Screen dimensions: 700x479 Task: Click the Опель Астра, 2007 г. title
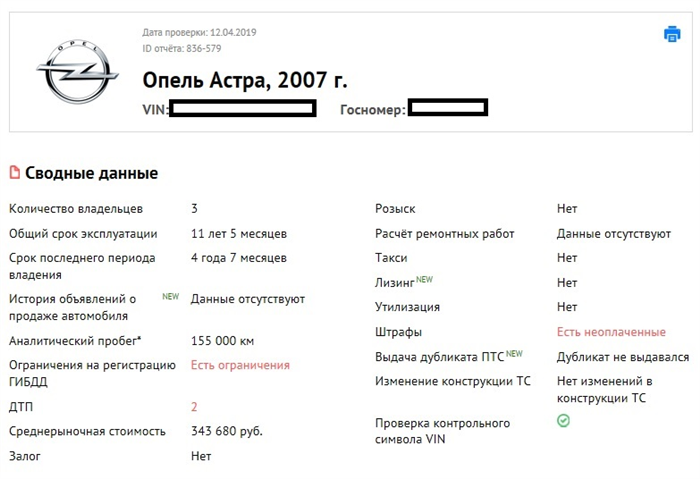(245, 80)
